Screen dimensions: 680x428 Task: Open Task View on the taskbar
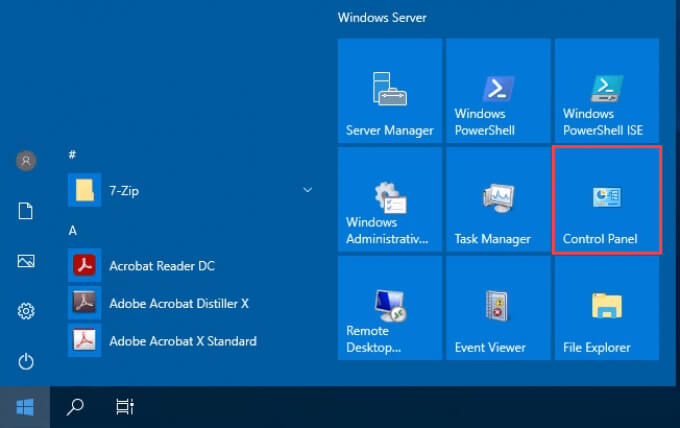pyautogui.click(x=125, y=407)
